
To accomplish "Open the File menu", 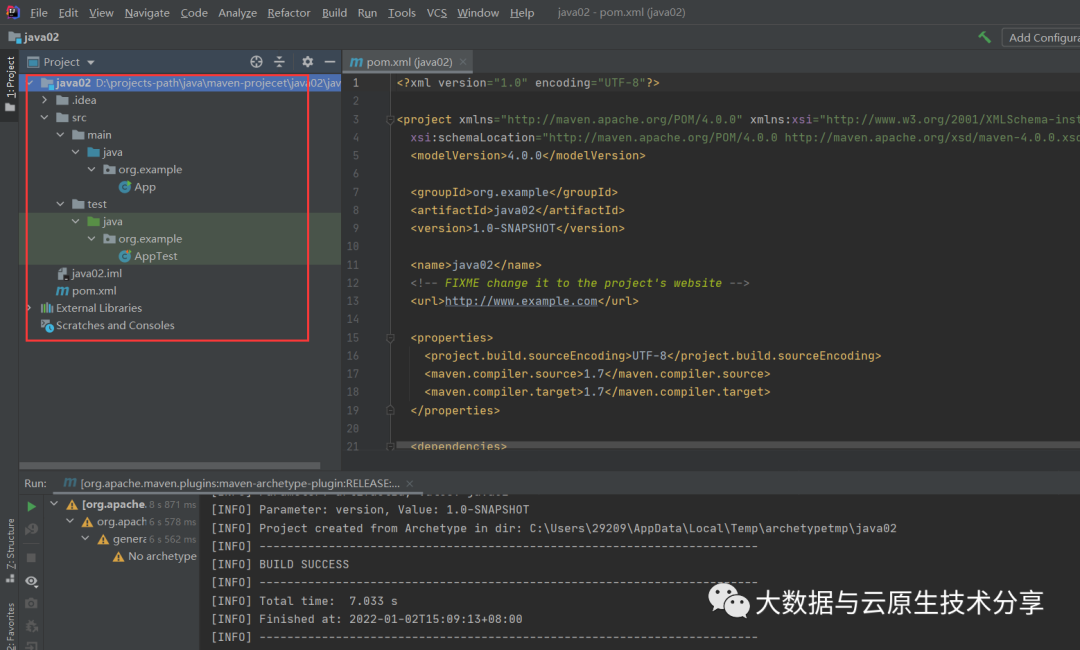I will tap(39, 12).
